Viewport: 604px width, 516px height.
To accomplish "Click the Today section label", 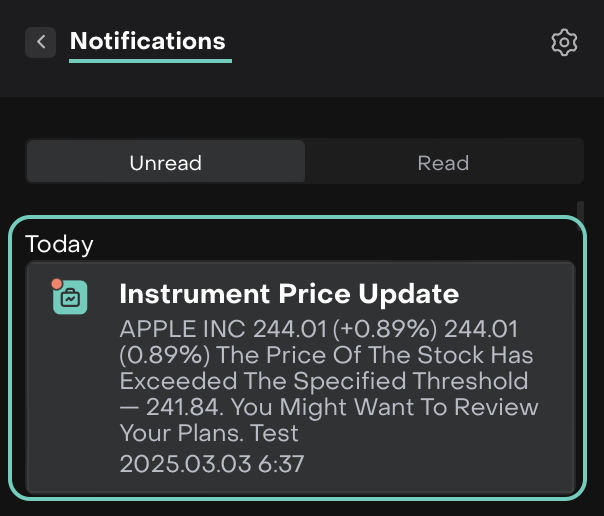I will pyautogui.click(x=59, y=244).
